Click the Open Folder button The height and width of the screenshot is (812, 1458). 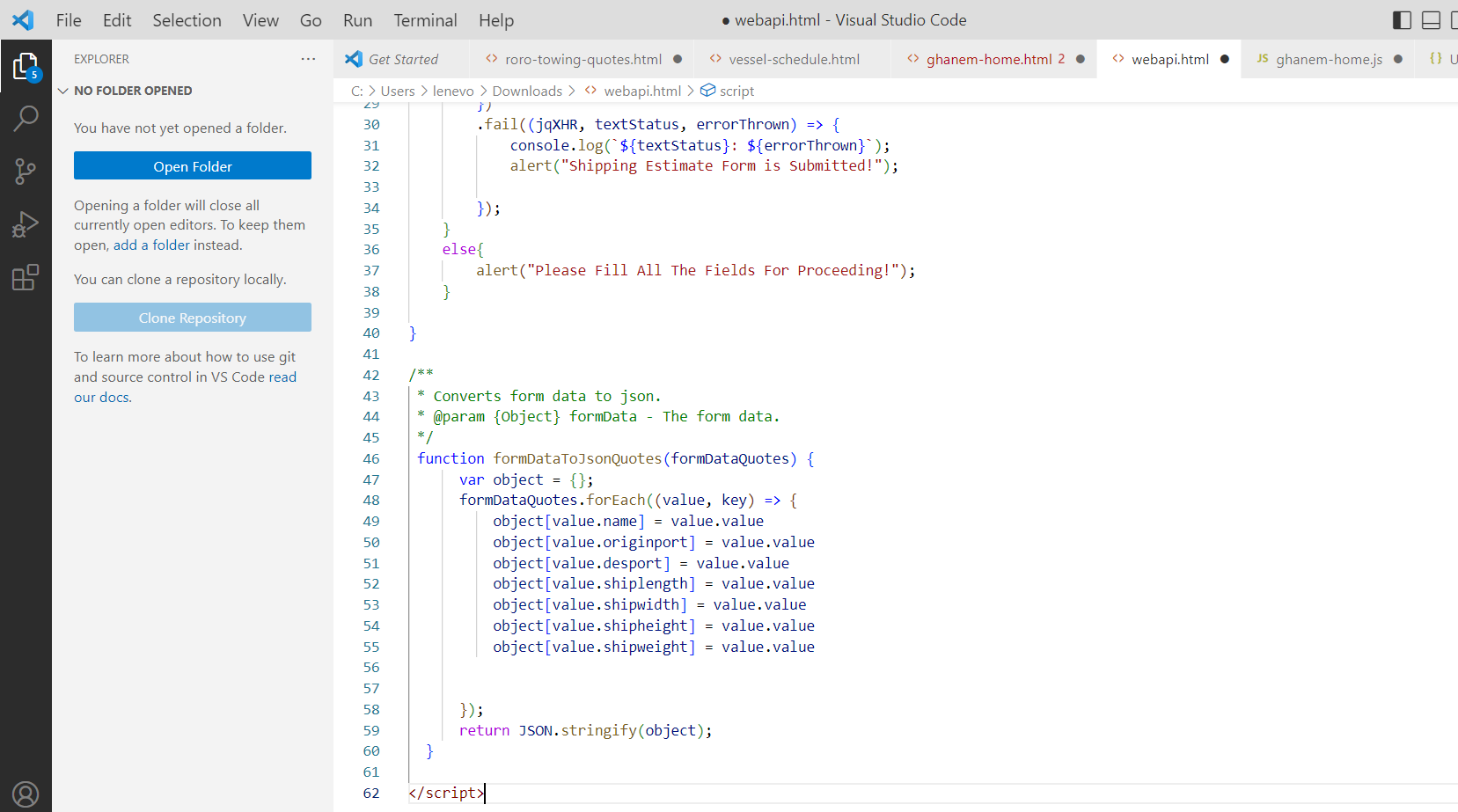[x=192, y=165]
